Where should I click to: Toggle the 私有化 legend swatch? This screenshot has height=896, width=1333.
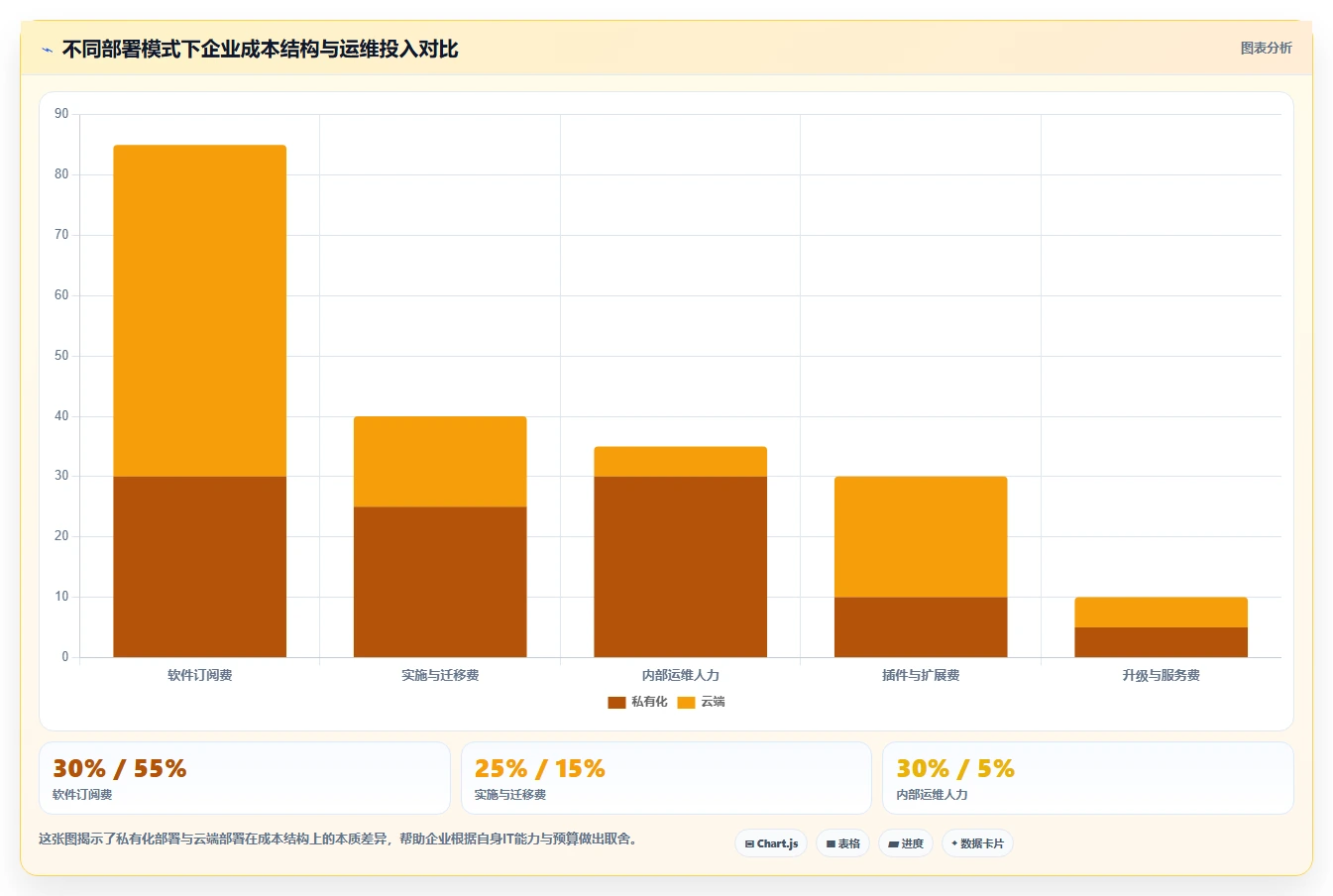(x=616, y=702)
